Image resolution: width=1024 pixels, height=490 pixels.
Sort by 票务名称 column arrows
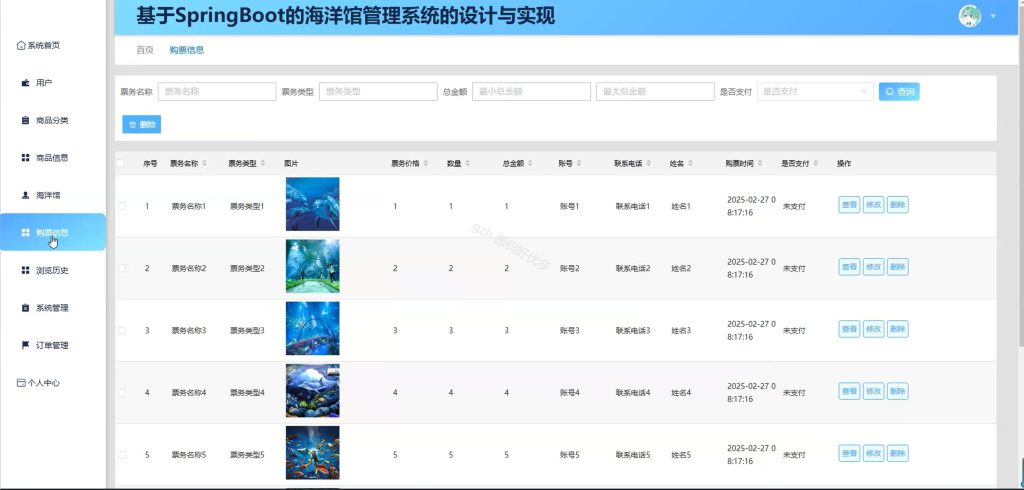[204, 163]
